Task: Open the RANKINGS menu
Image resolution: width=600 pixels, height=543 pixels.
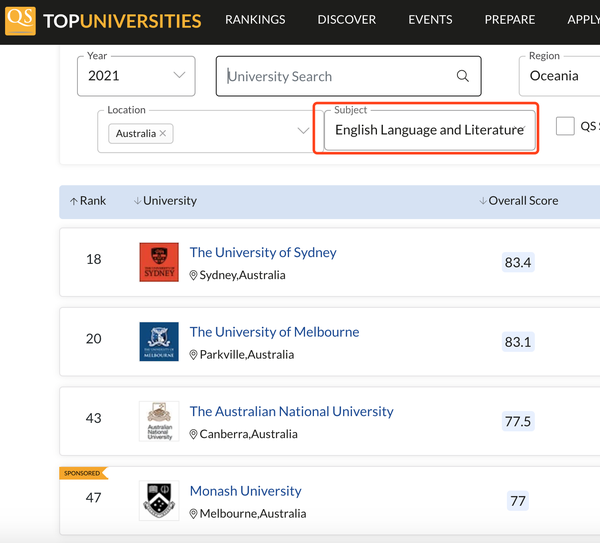Action: click(255, 20)
